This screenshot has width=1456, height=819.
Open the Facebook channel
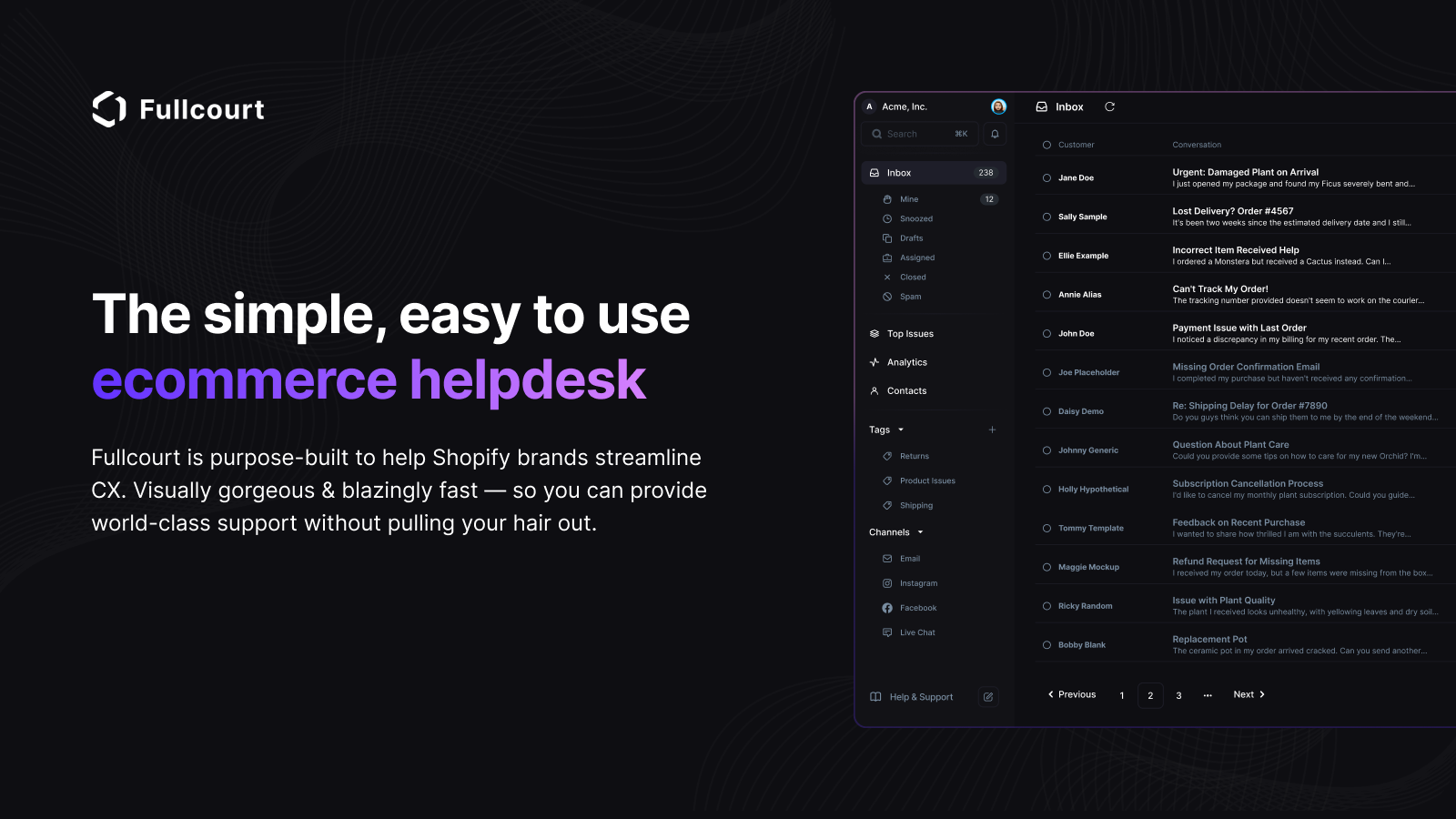tap(909, 608)
